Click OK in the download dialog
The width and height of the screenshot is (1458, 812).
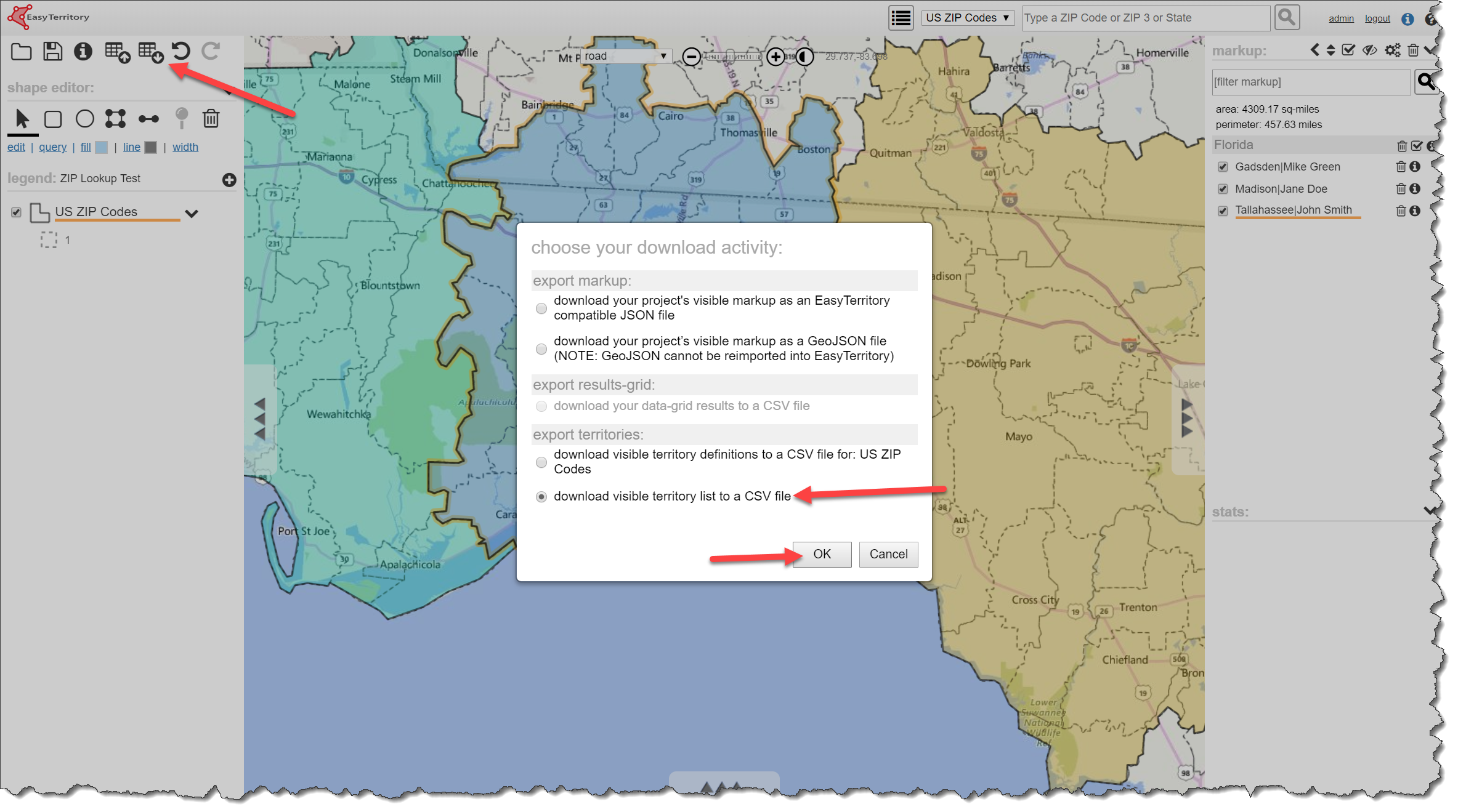[x=821, y=554]
